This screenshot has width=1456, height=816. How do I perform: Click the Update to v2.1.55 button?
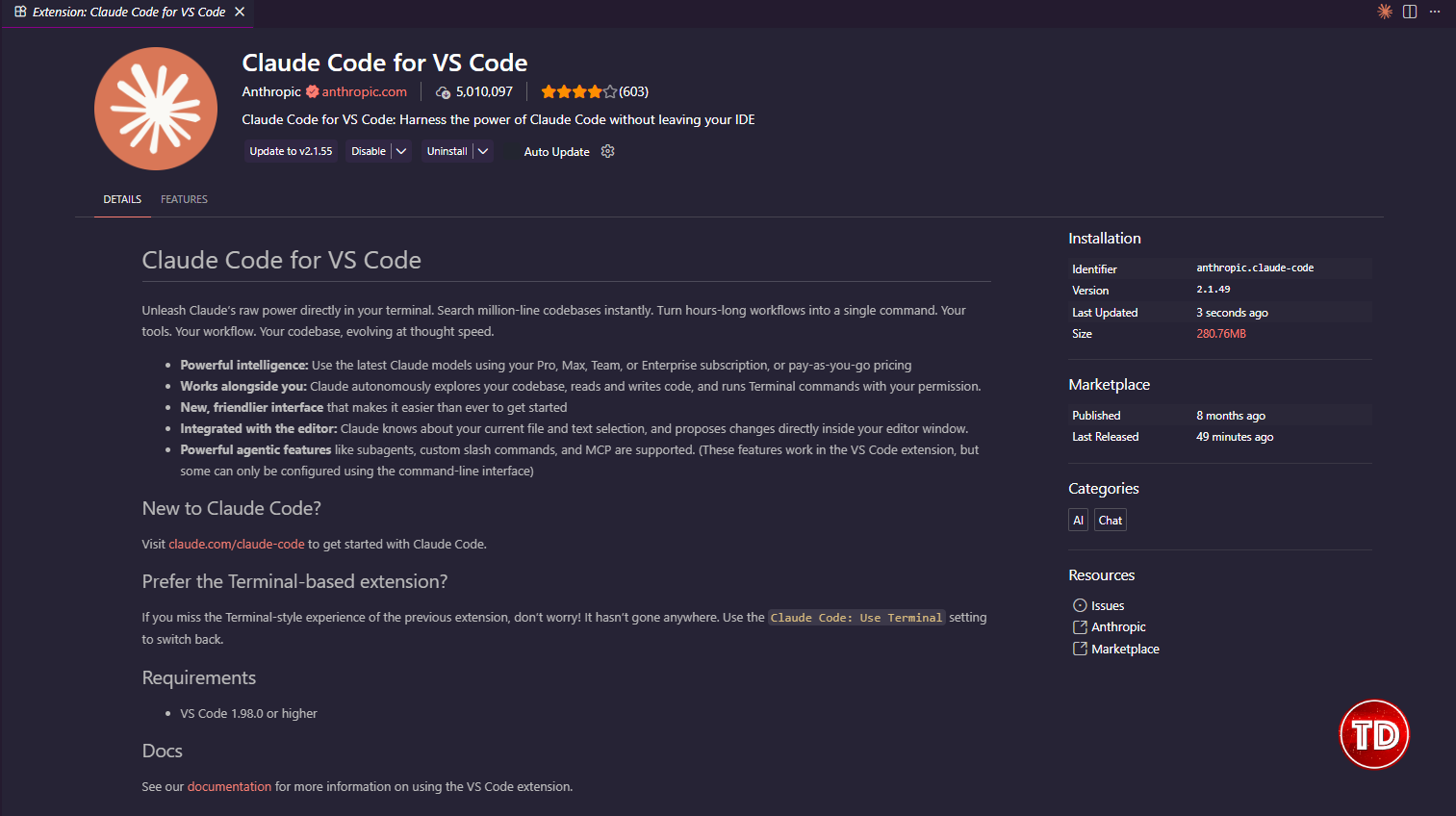pyautogui.click(x=290, y=151)
